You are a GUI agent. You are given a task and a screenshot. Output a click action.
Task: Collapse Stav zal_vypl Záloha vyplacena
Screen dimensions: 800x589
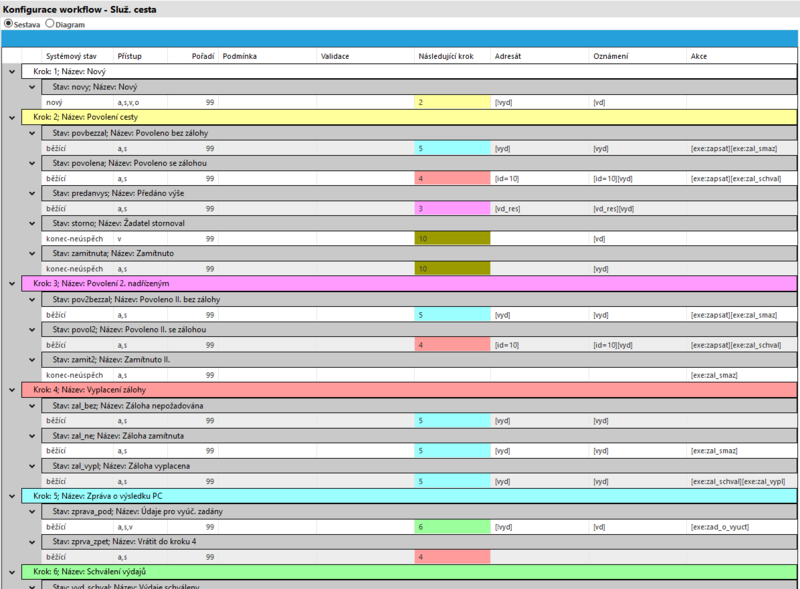pyautogui.click(x=32, y=466)
